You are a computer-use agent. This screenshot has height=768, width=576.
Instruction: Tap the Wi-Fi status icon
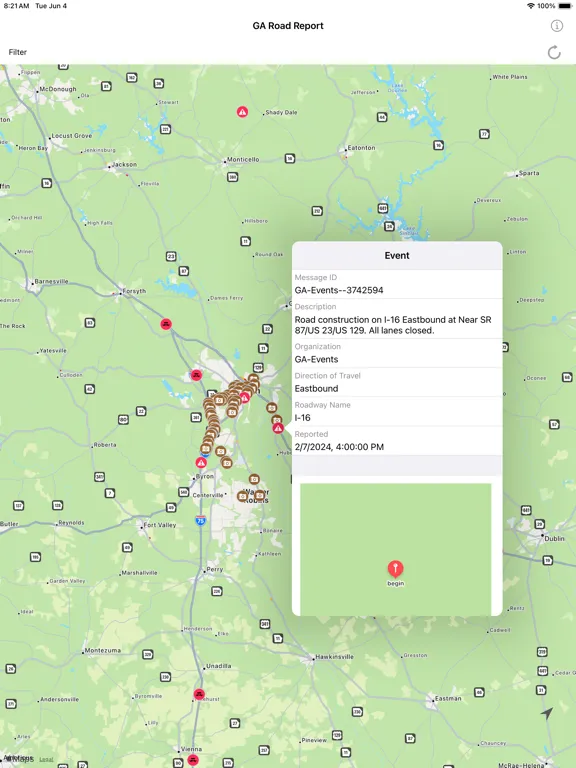point(531,6)
